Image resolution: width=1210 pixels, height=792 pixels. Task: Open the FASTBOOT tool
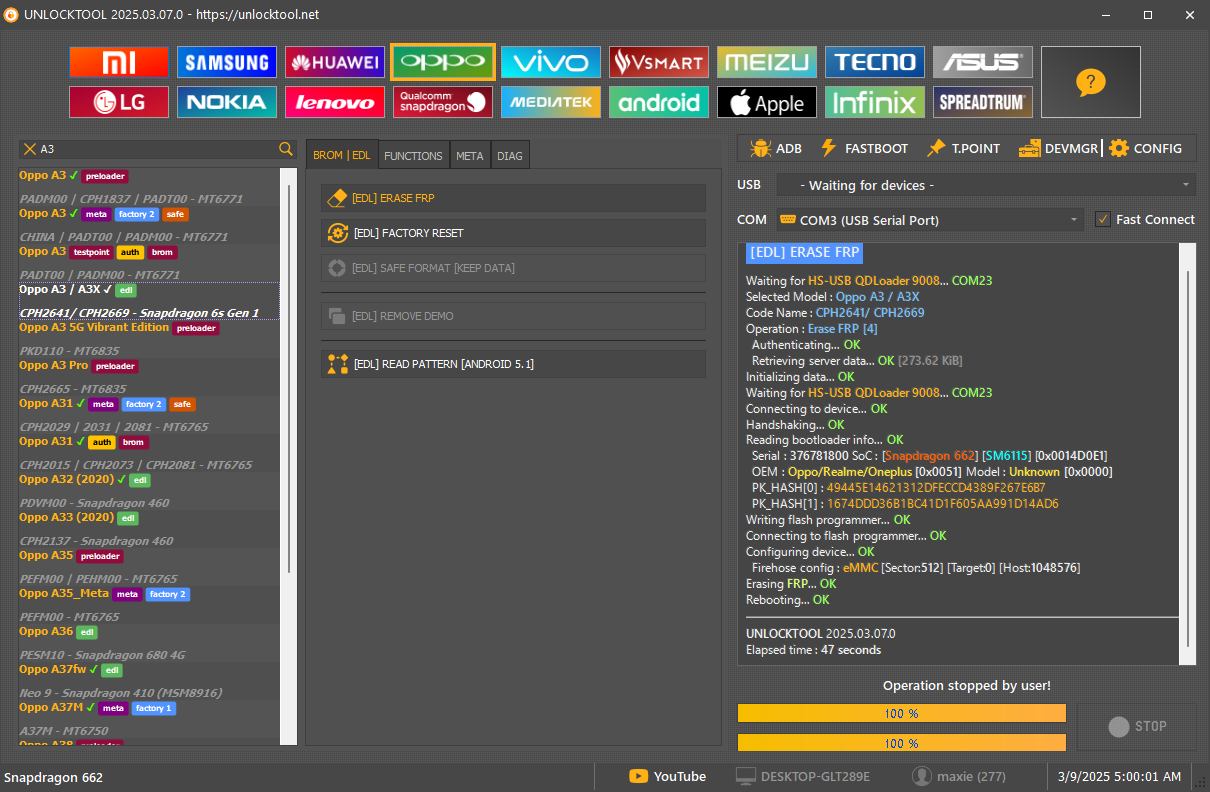pyautogui.click(x=863, y=148)
